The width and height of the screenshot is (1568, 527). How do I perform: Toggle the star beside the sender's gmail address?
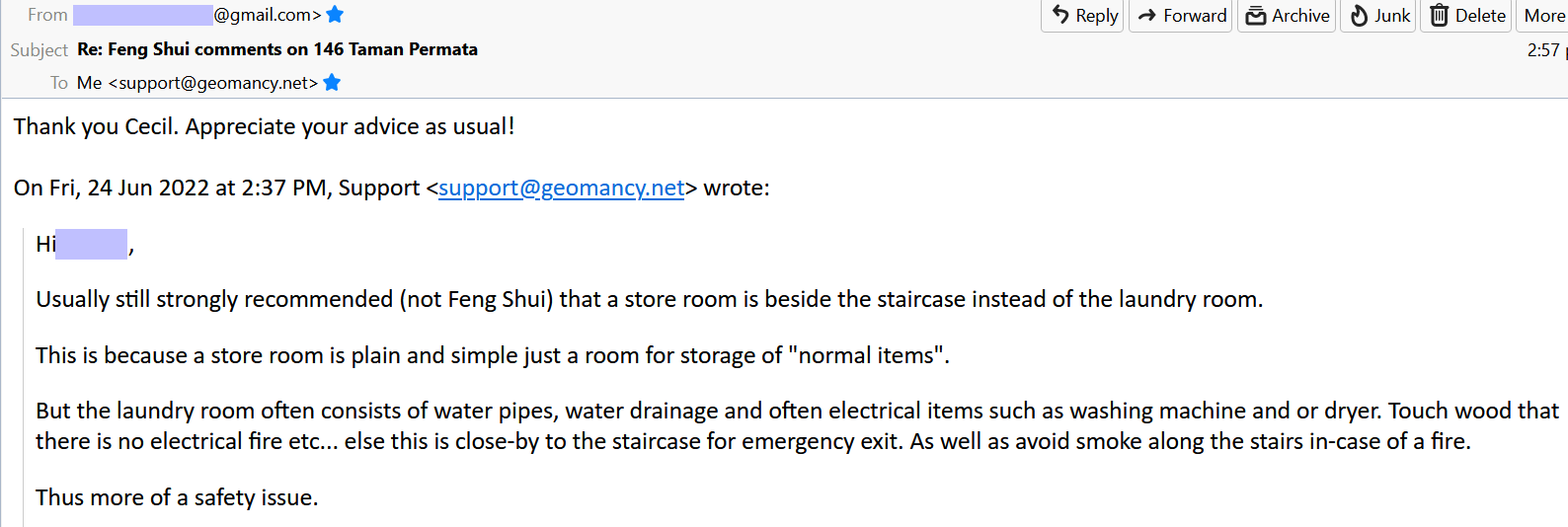335,15
